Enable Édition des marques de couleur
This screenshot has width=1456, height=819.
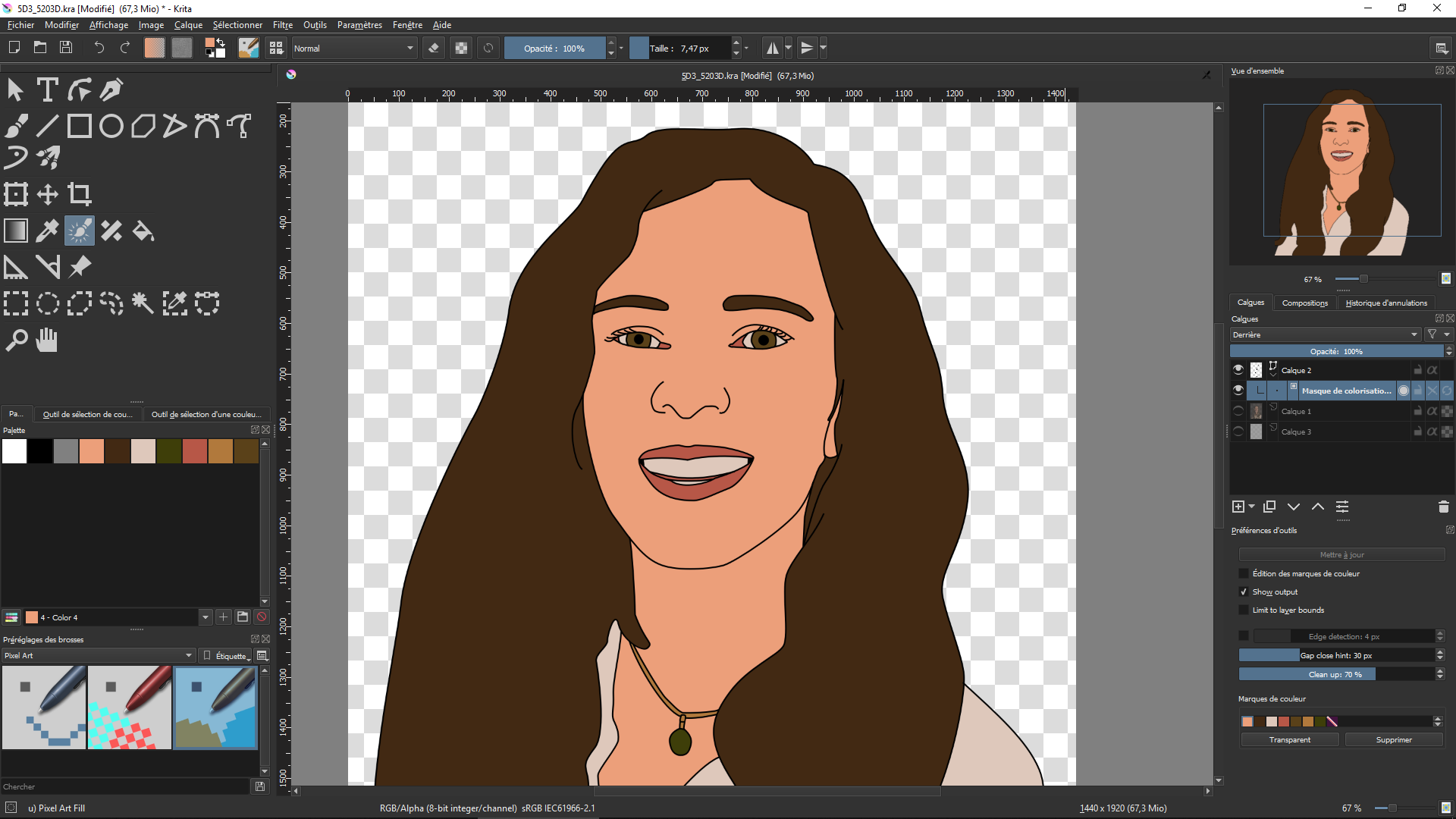(1244, 574)
